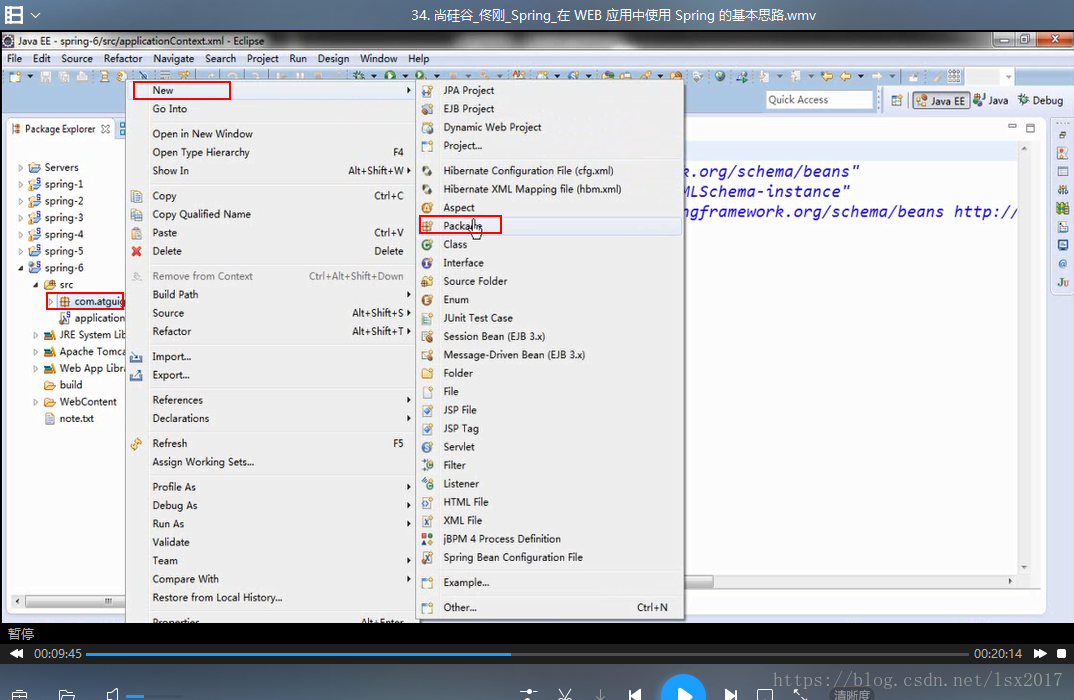This screenshot has width=1074, height=700.
Task: Collapse the src folder node
Action: click(x=36, y=285)
